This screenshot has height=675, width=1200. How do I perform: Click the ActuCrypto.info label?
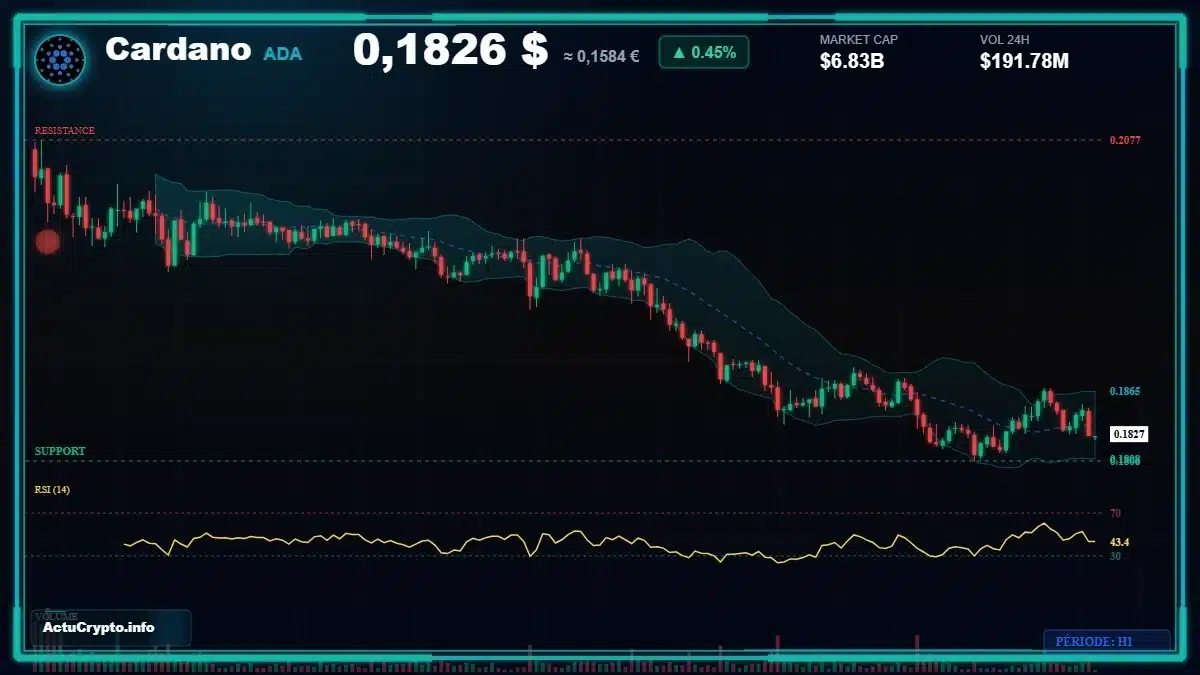coord(99,627)
